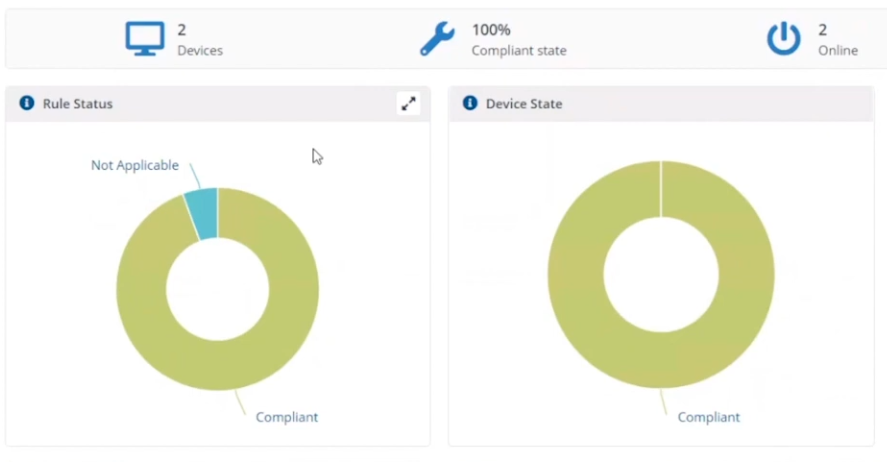Click the Online text label
The image size is (887, 462).
[838, 50]
